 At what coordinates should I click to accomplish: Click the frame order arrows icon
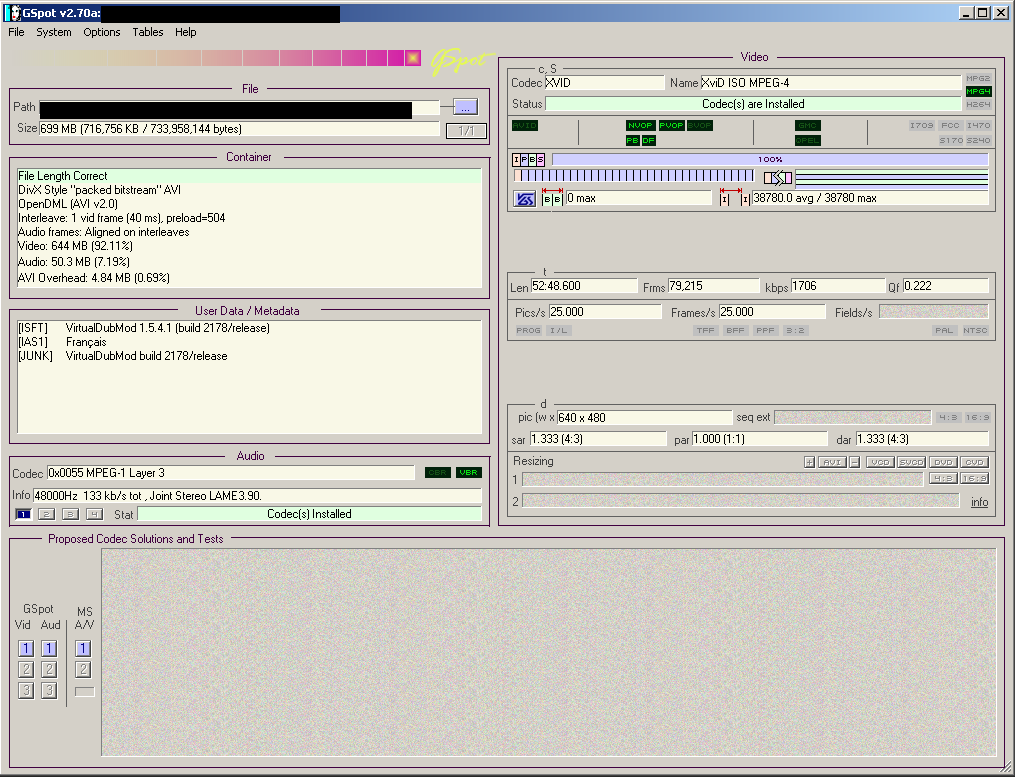click(778, 177)
